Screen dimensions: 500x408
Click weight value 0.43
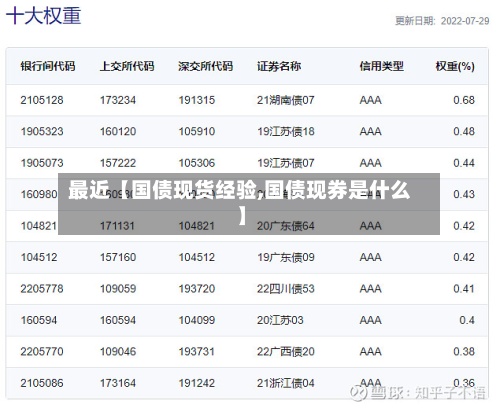pyautogui.click(x=464, y=194)
